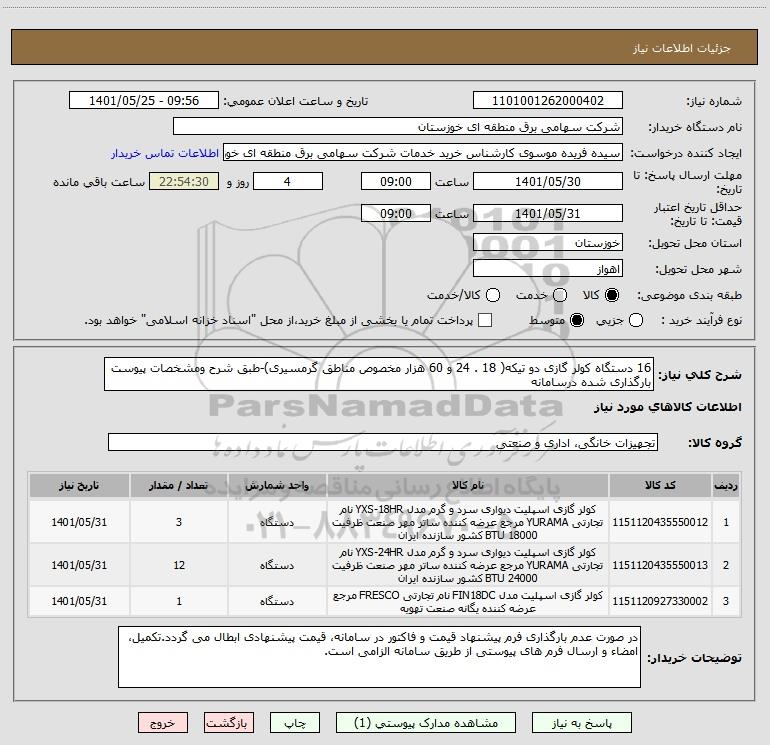
Task: Click the پاسخ به نیاز button
Action: (x=581, y=723)
